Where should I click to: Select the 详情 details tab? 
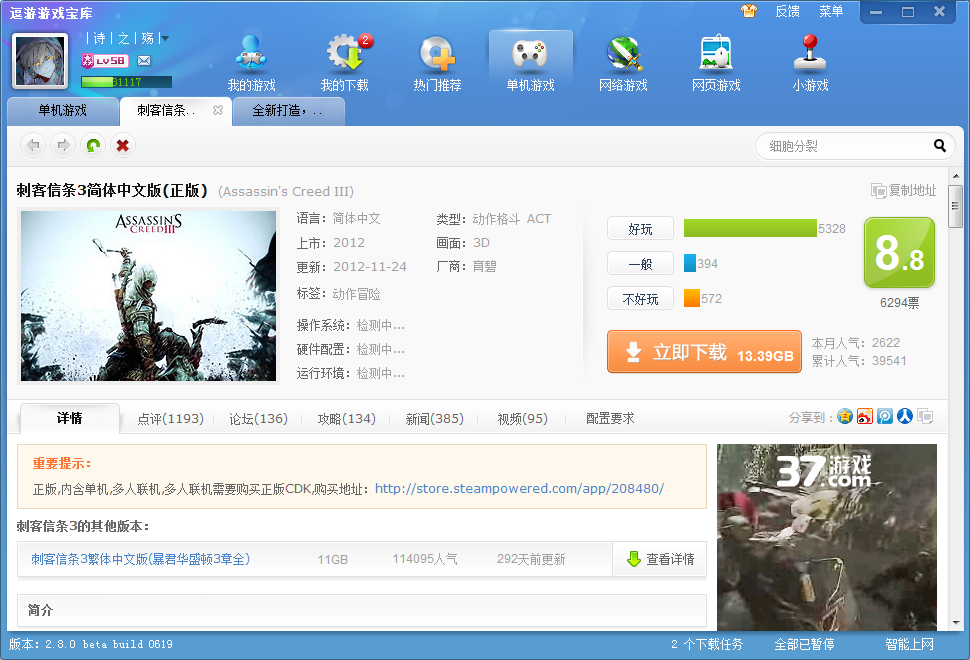pyautogui.click(x=69, y=418)
